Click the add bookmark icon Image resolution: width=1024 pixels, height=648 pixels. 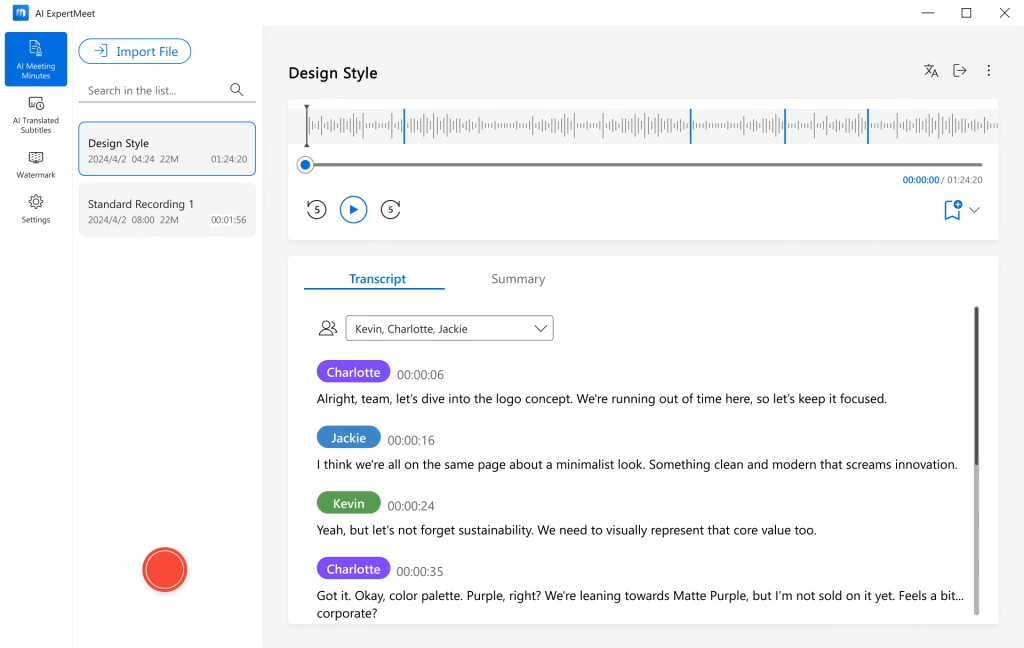pyautogui.click(x=952, y=210)
